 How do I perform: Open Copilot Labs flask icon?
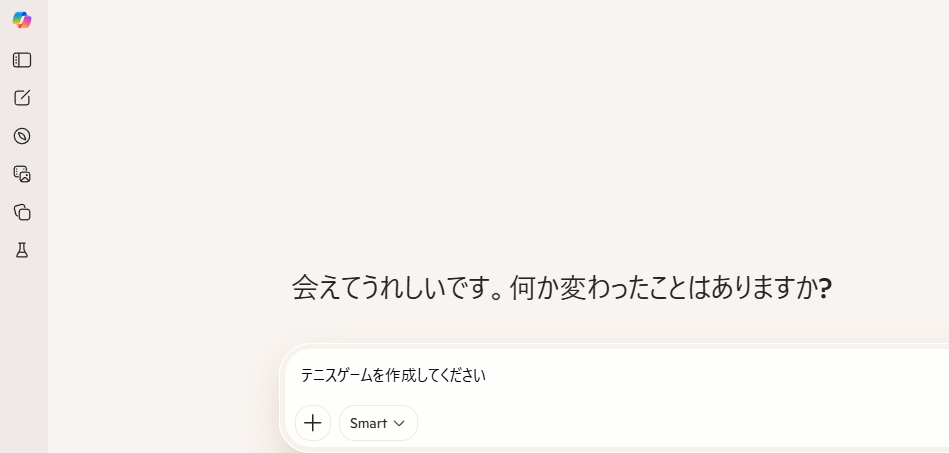22,250
